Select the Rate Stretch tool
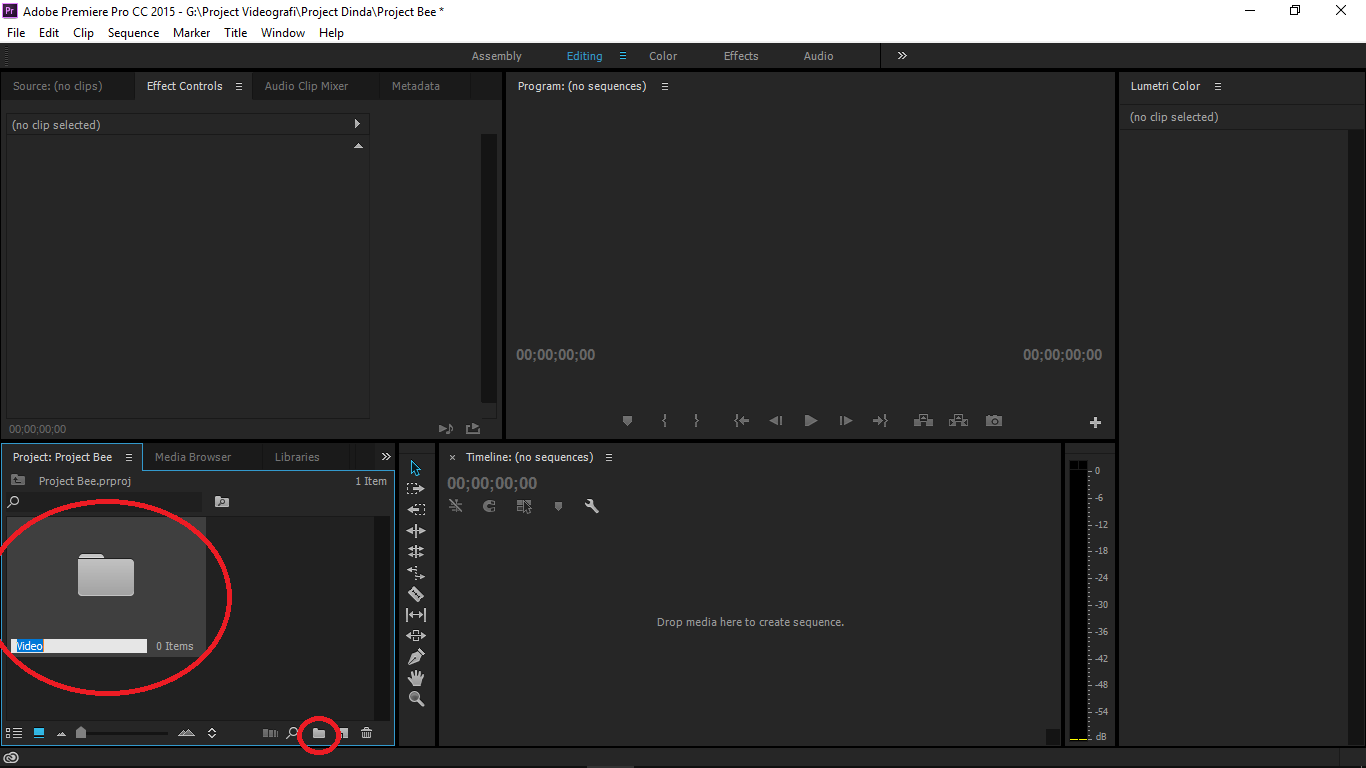The height and width of the screenshot is (768, 1366). [x=416, y=573]
